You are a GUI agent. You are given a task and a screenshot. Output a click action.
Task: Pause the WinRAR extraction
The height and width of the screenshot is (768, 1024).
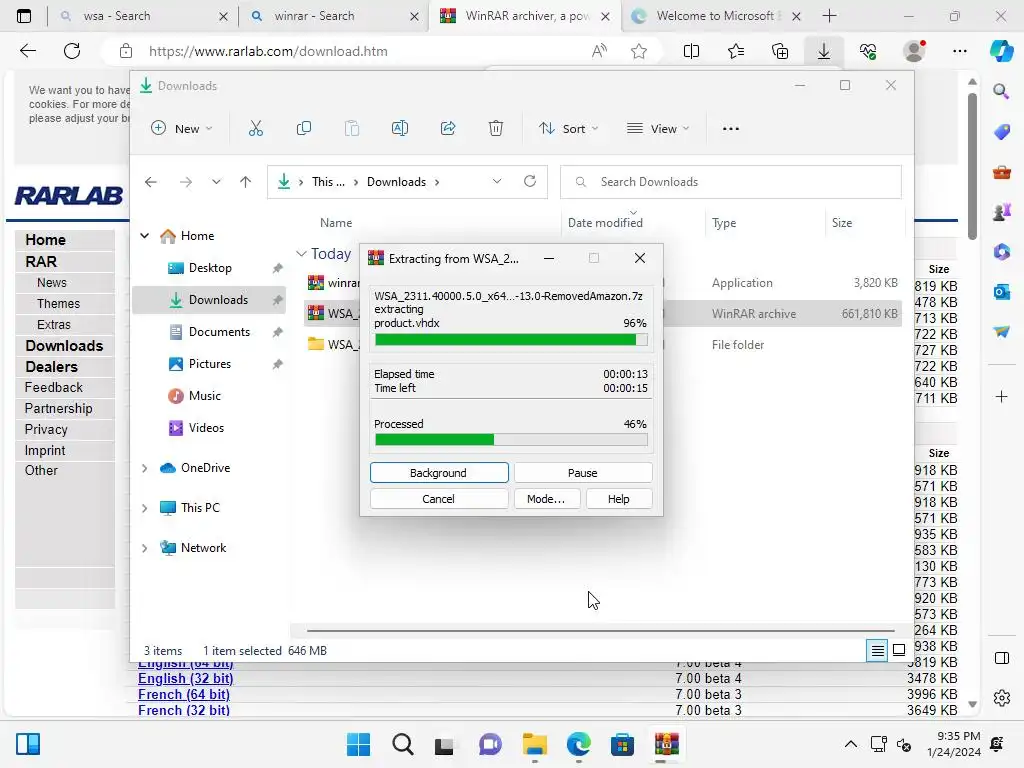pos(583,473)
